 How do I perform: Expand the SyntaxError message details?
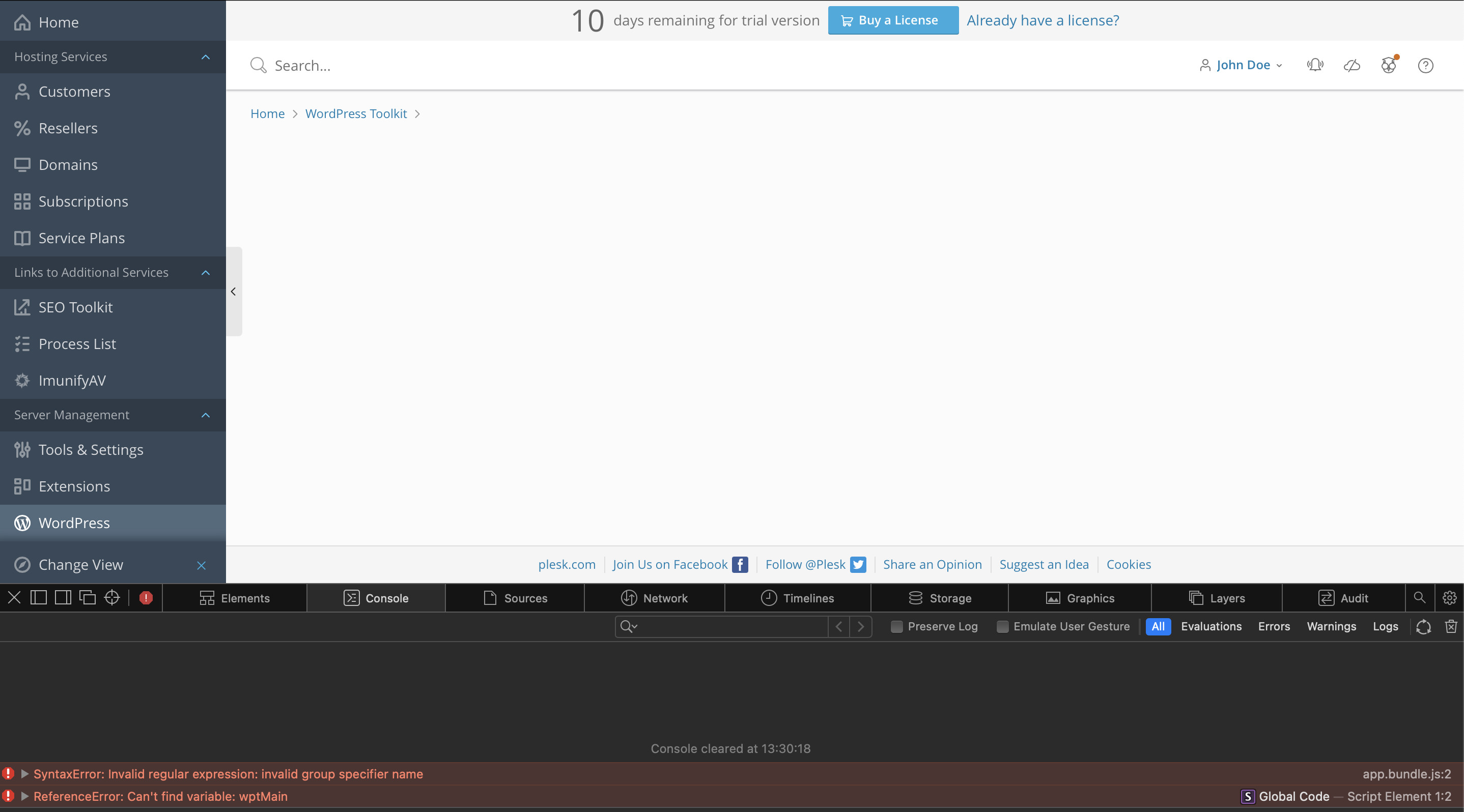pyautogui.click(x=24, y=774)
